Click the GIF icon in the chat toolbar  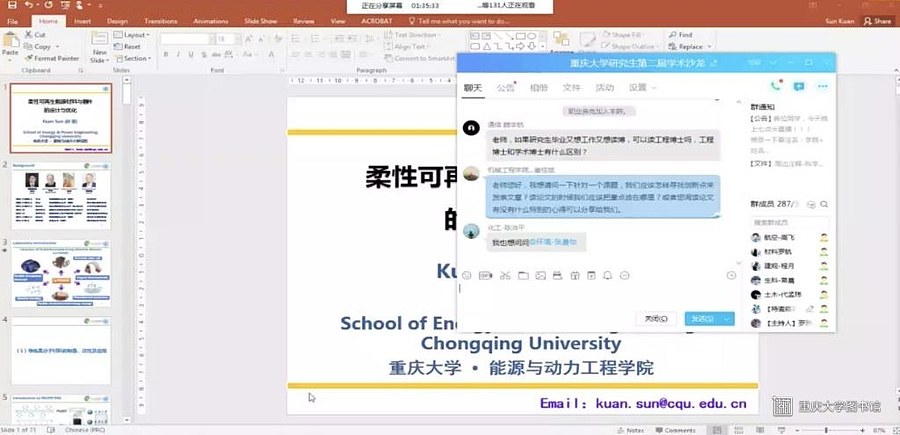[x=486, y=275]
